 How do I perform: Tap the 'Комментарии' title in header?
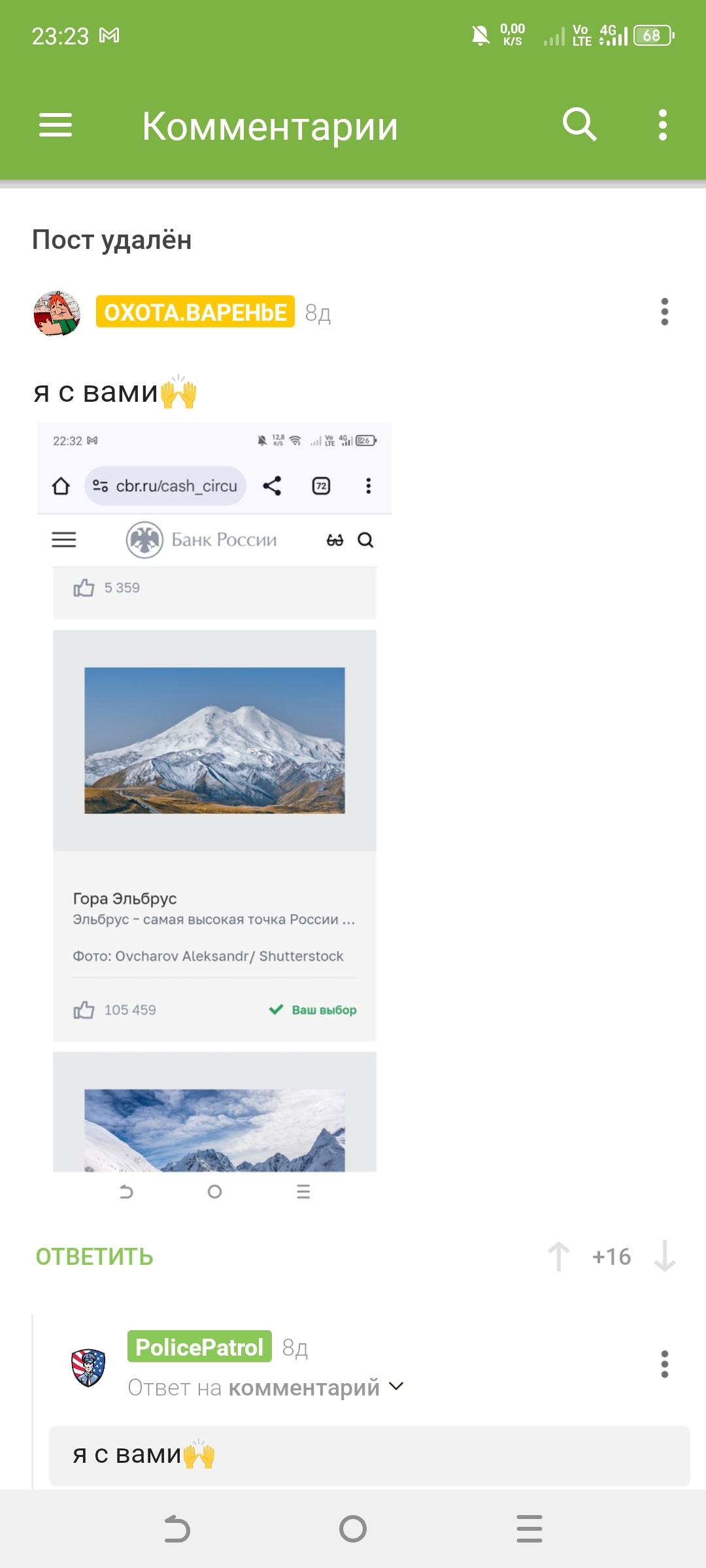[x=270, y=126]
